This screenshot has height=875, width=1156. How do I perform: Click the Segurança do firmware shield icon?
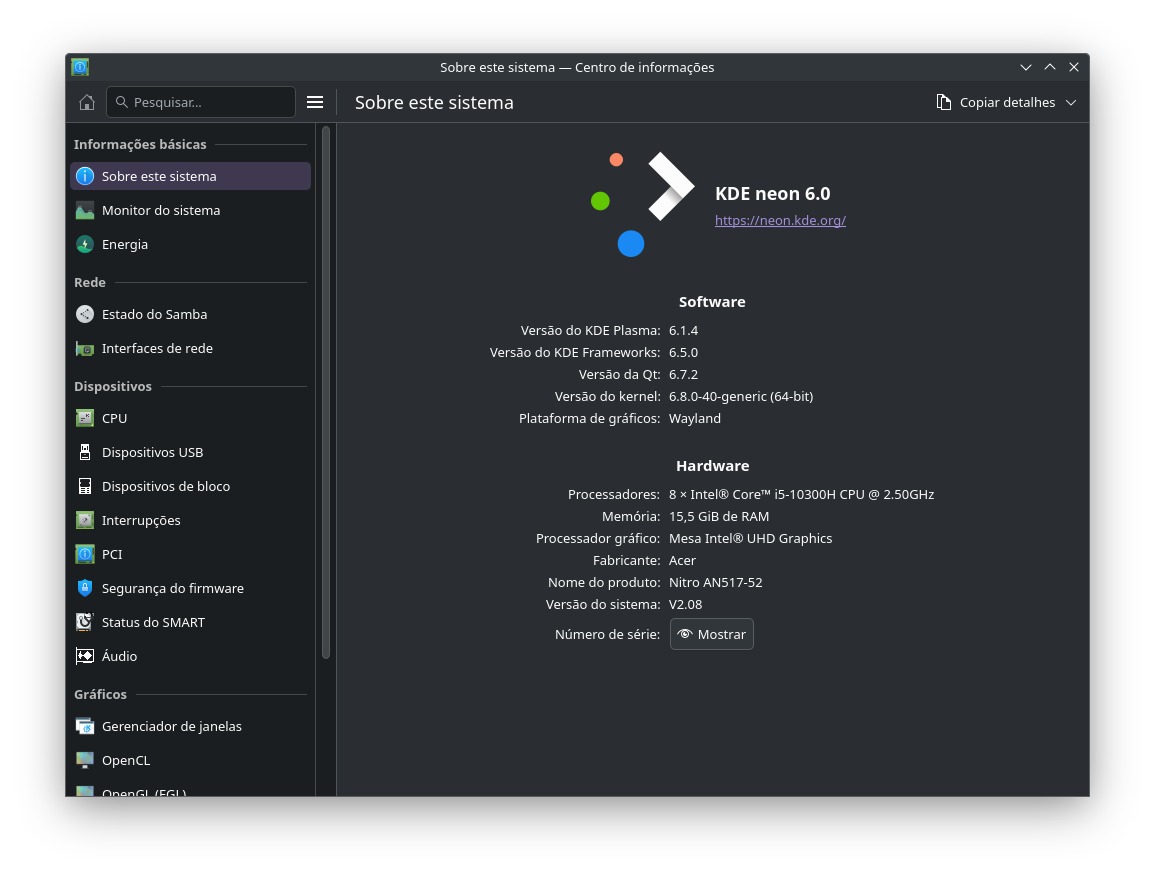tap(85, 588)
